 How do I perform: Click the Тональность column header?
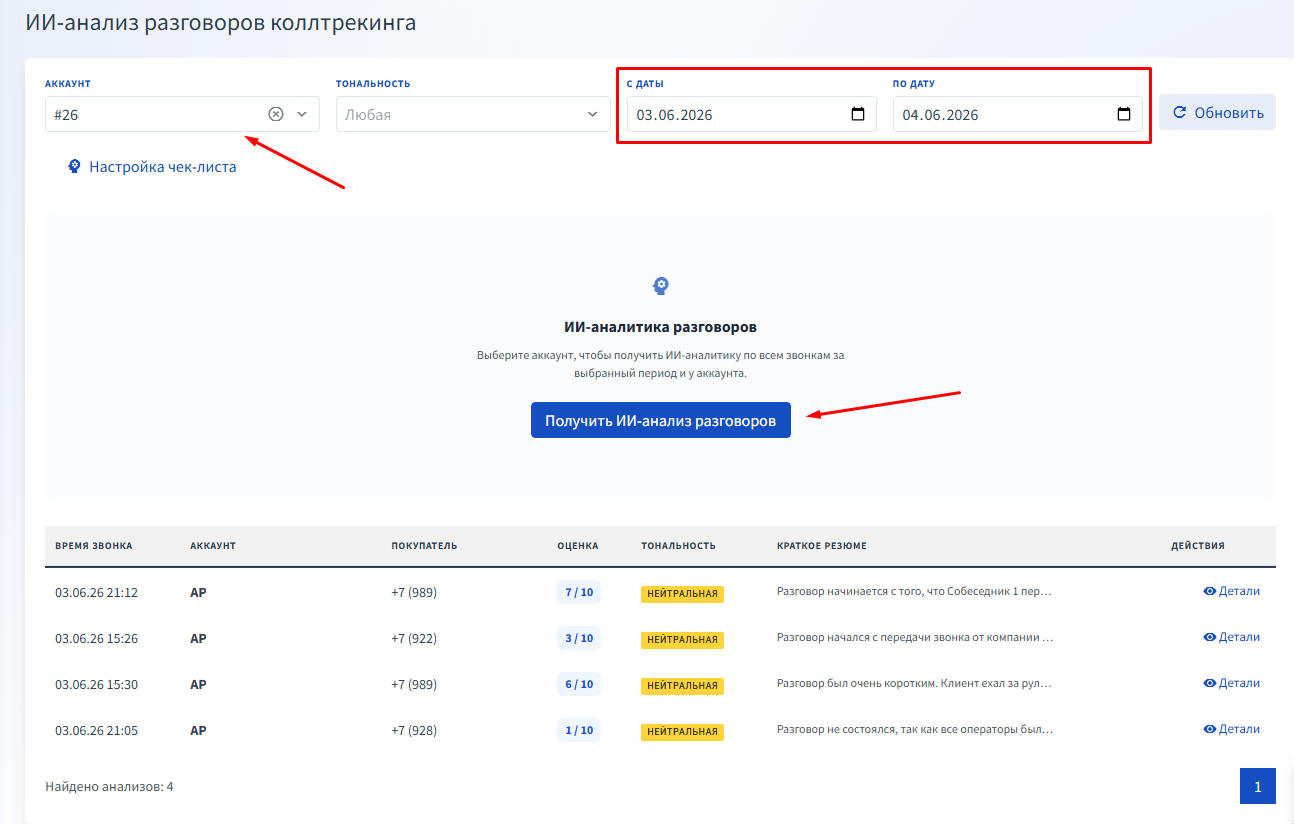(678, 546)
